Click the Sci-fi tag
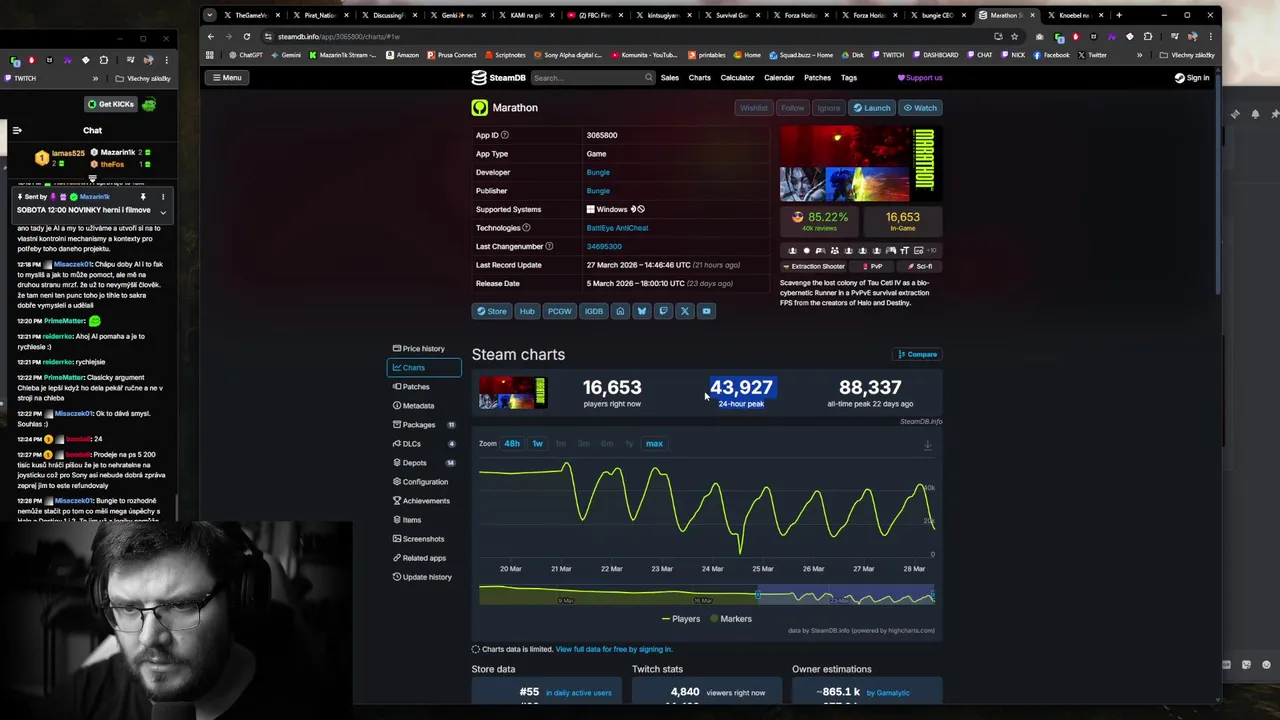1280x720 pixels. [x=919, y=267]
